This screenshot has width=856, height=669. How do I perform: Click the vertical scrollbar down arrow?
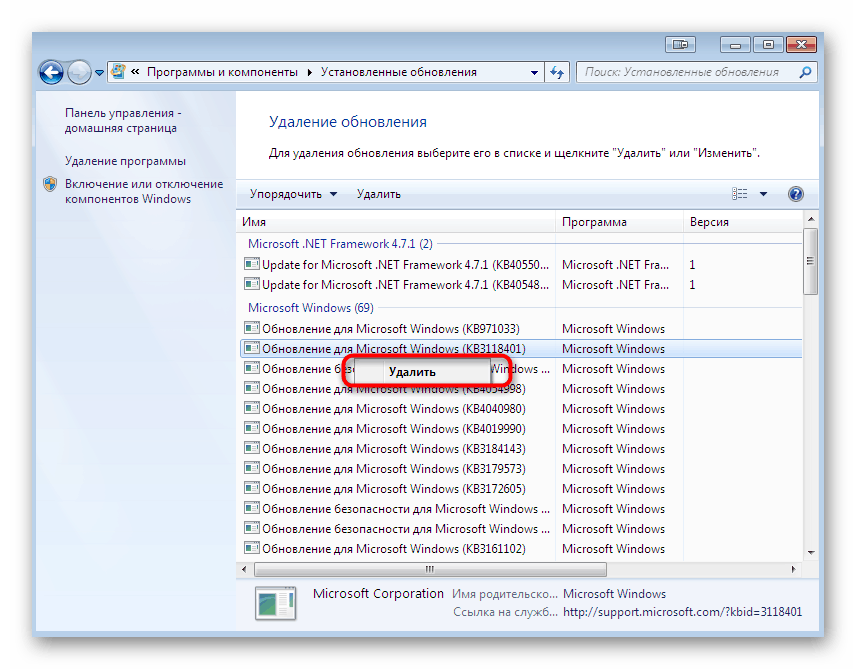point(811,553)
